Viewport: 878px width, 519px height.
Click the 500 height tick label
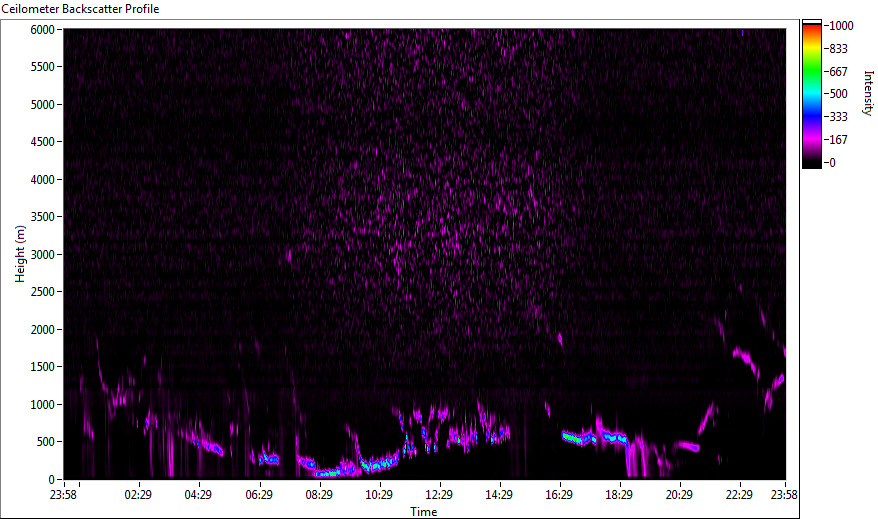click(46, 442)
